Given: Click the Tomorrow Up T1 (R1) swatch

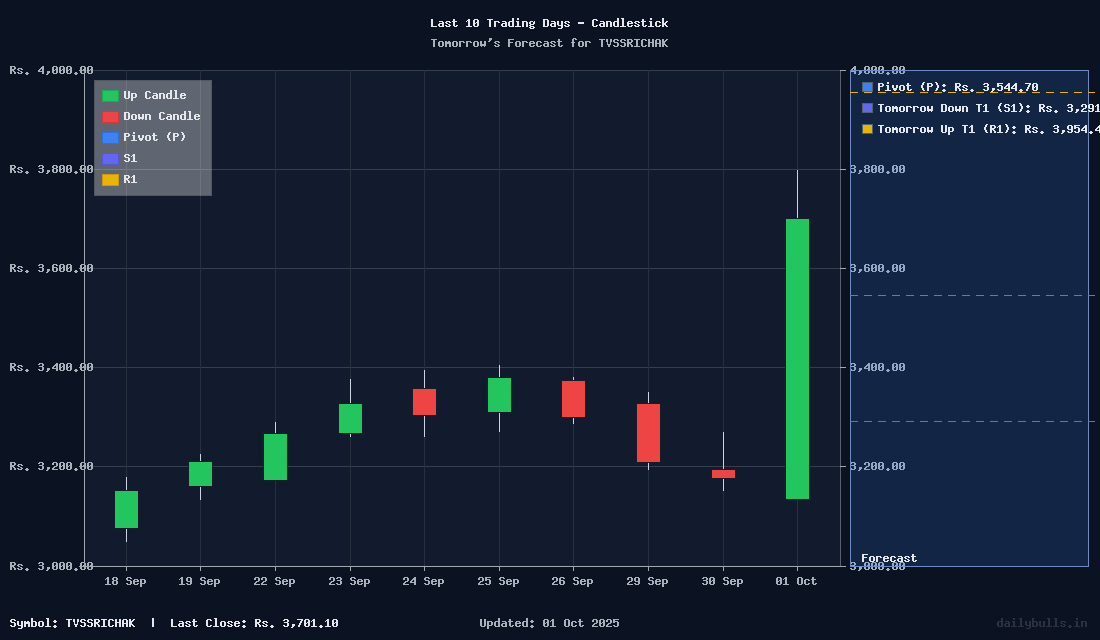Looking at the screenshot, I should pos(867,129).
